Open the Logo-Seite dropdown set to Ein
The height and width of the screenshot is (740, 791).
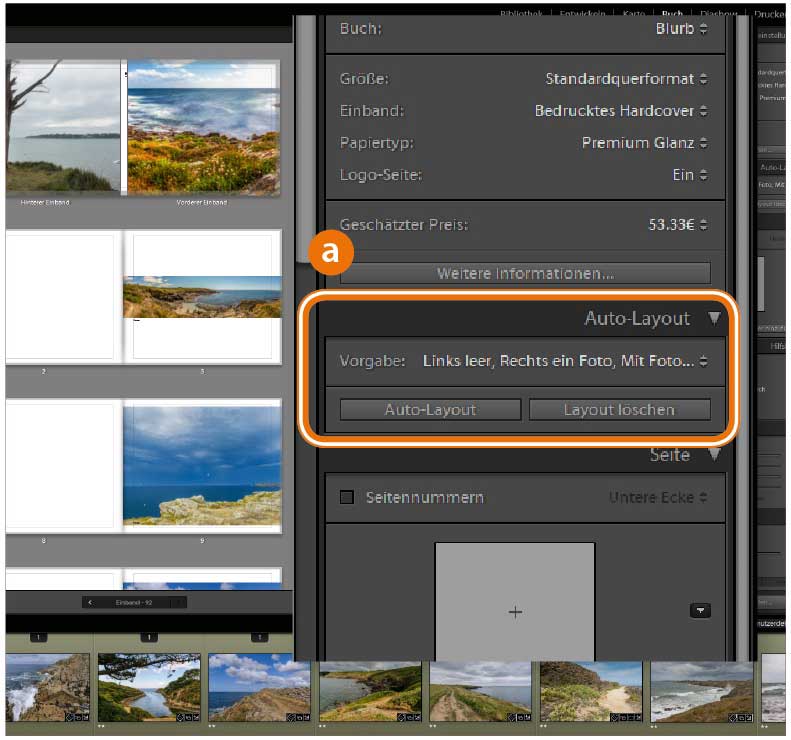click(690, 175)
